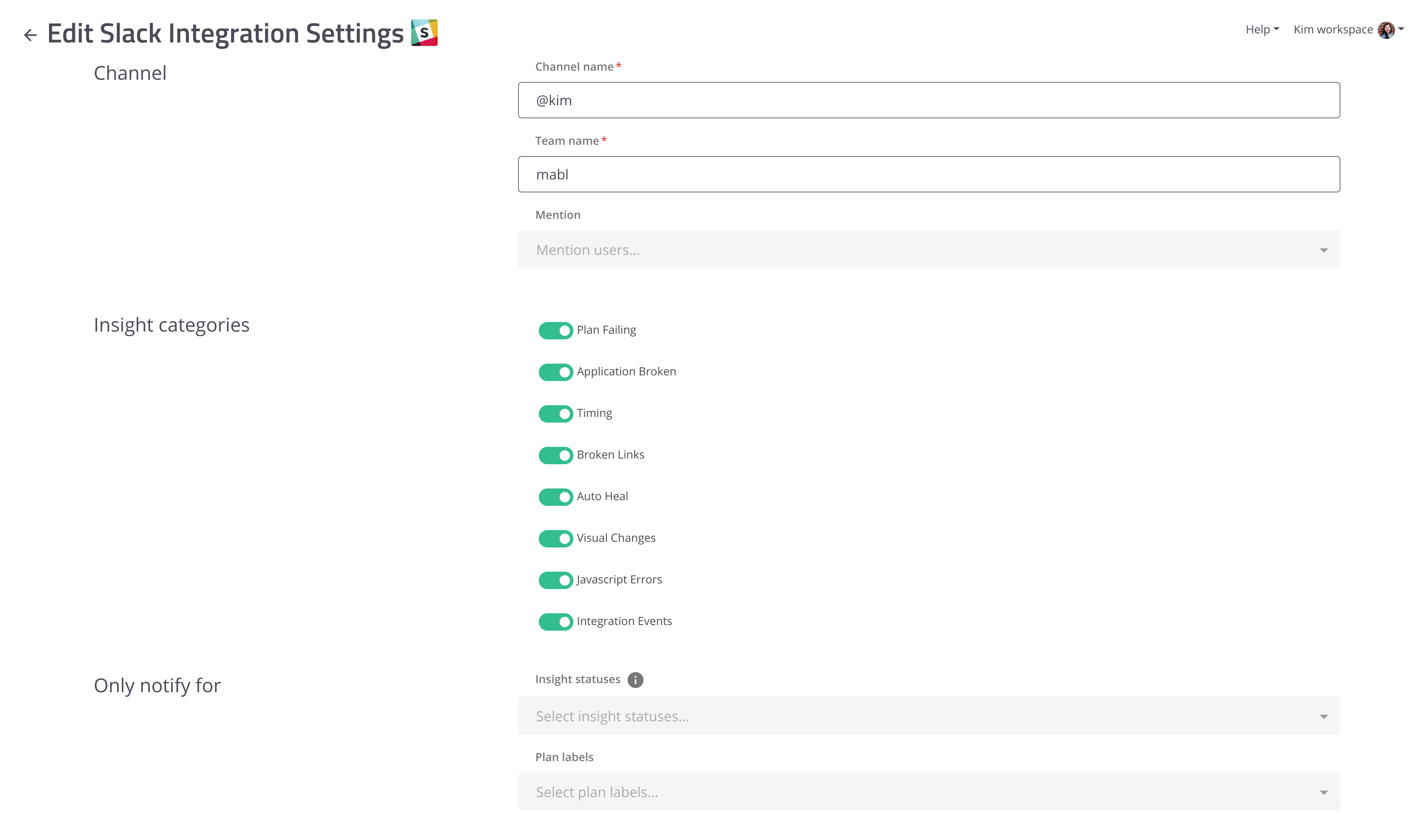This screenshot has width=1415, height=840.
Task: Click the user avatar picture
Action: pyautogui.click(x=1386, y=30)
